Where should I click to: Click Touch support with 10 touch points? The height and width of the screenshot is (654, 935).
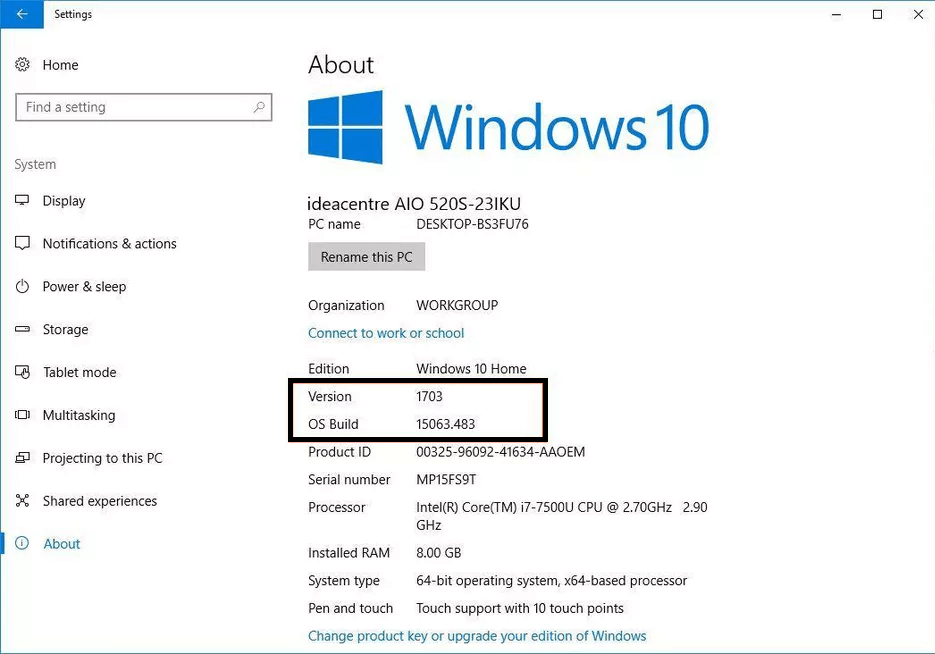click(520, 609)
